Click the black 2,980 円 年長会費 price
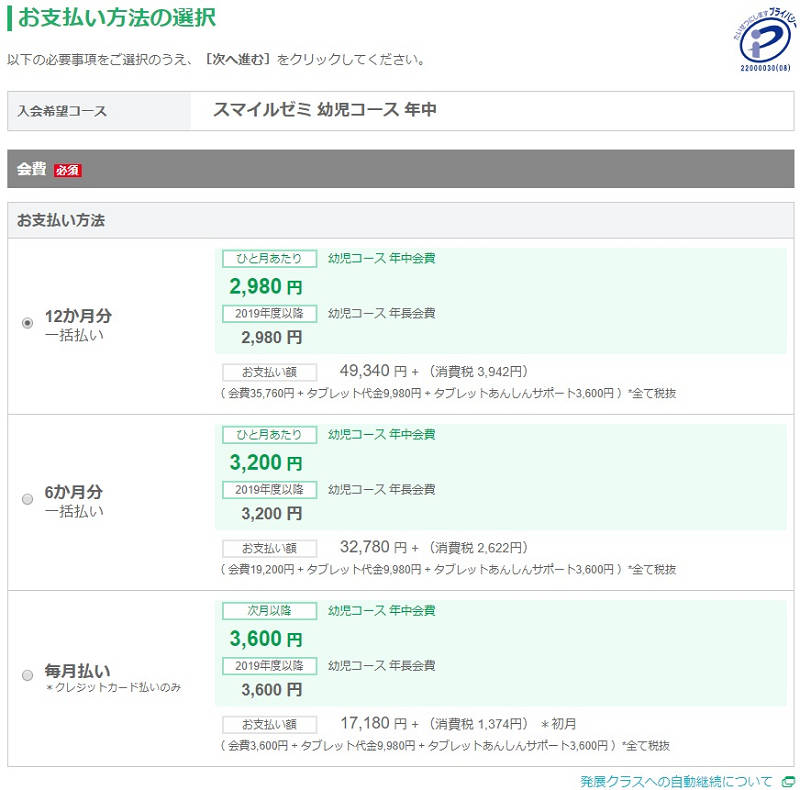 click(271, 337)
